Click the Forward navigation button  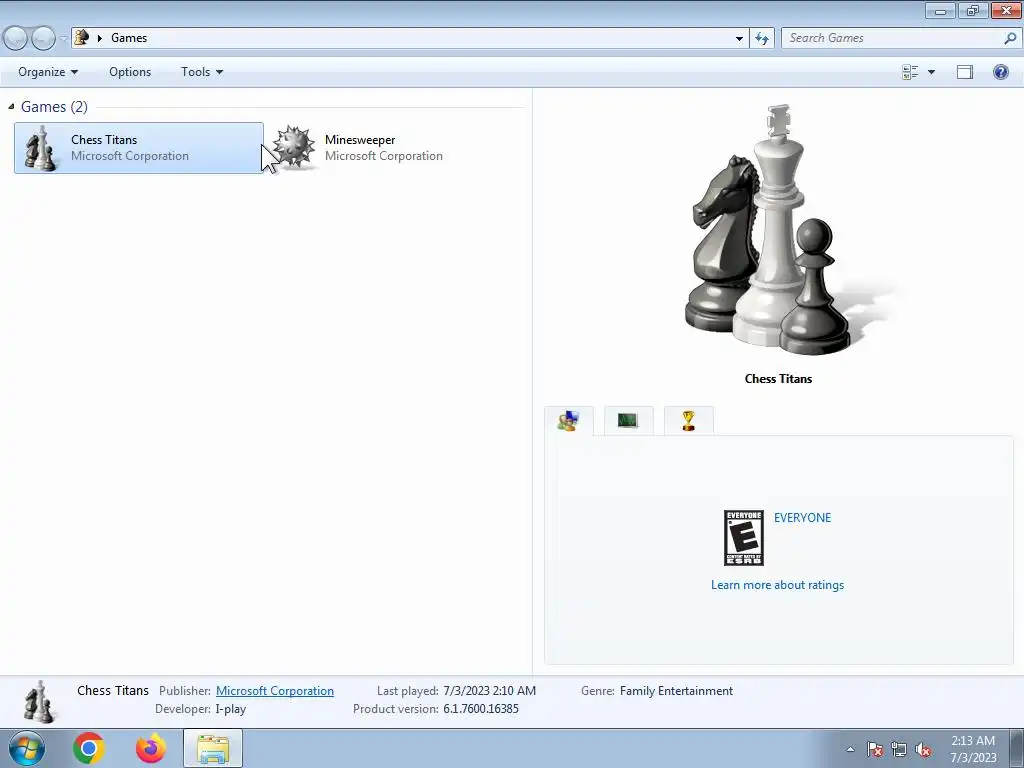point(43,38)
